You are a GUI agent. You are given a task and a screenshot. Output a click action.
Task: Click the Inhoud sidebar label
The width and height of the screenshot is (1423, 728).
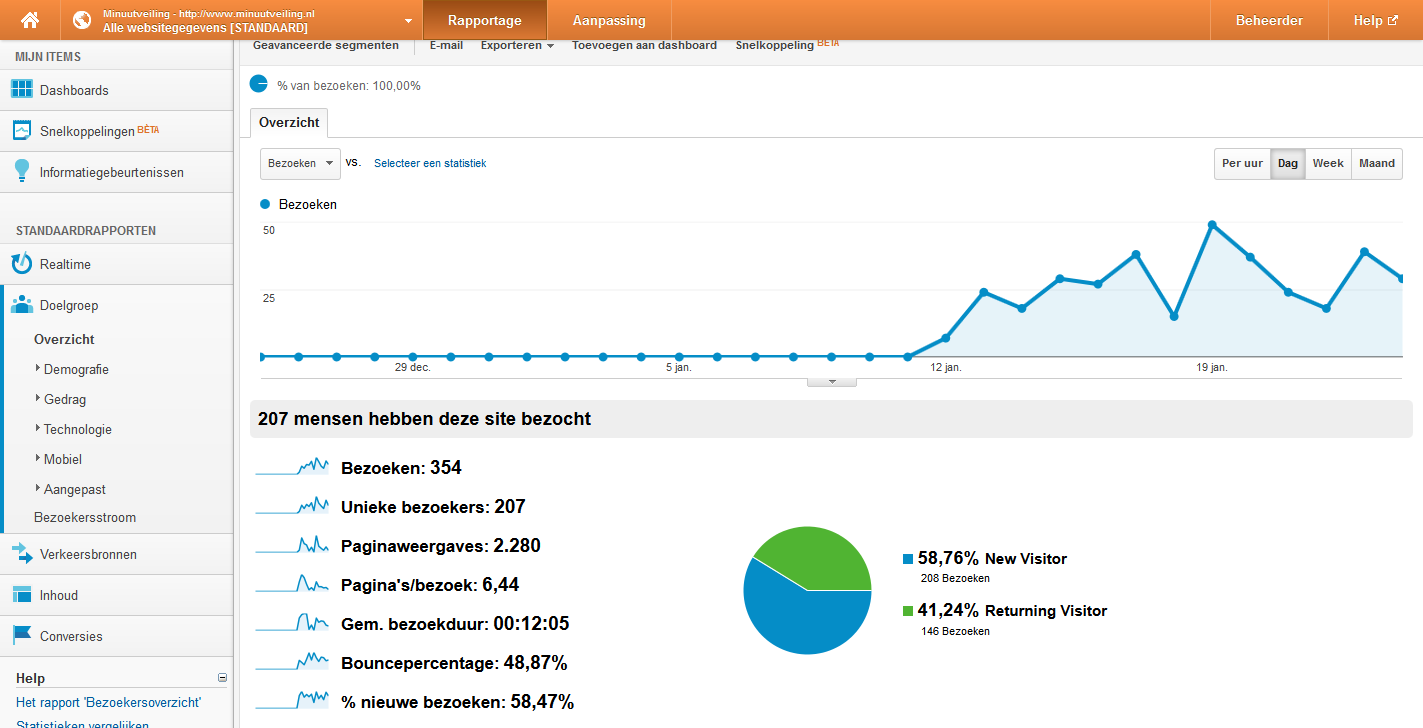pos(59,595)
